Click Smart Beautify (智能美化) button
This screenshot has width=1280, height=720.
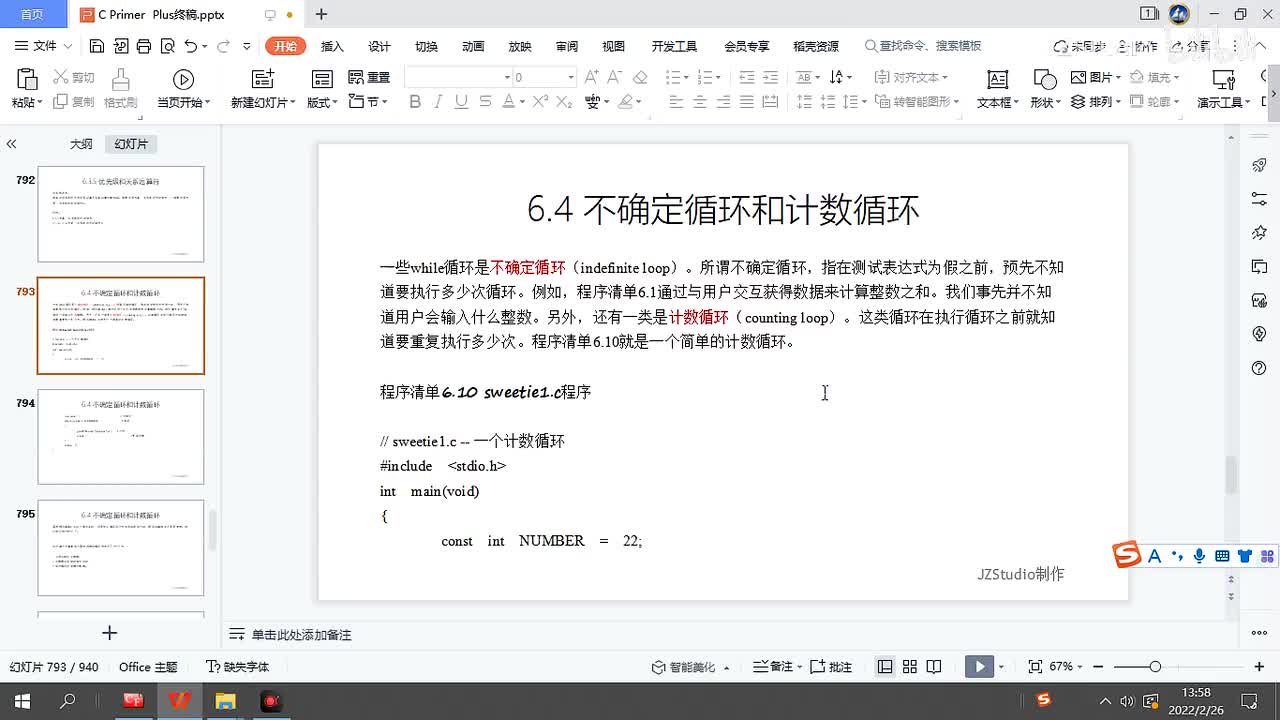pos(691,666)
